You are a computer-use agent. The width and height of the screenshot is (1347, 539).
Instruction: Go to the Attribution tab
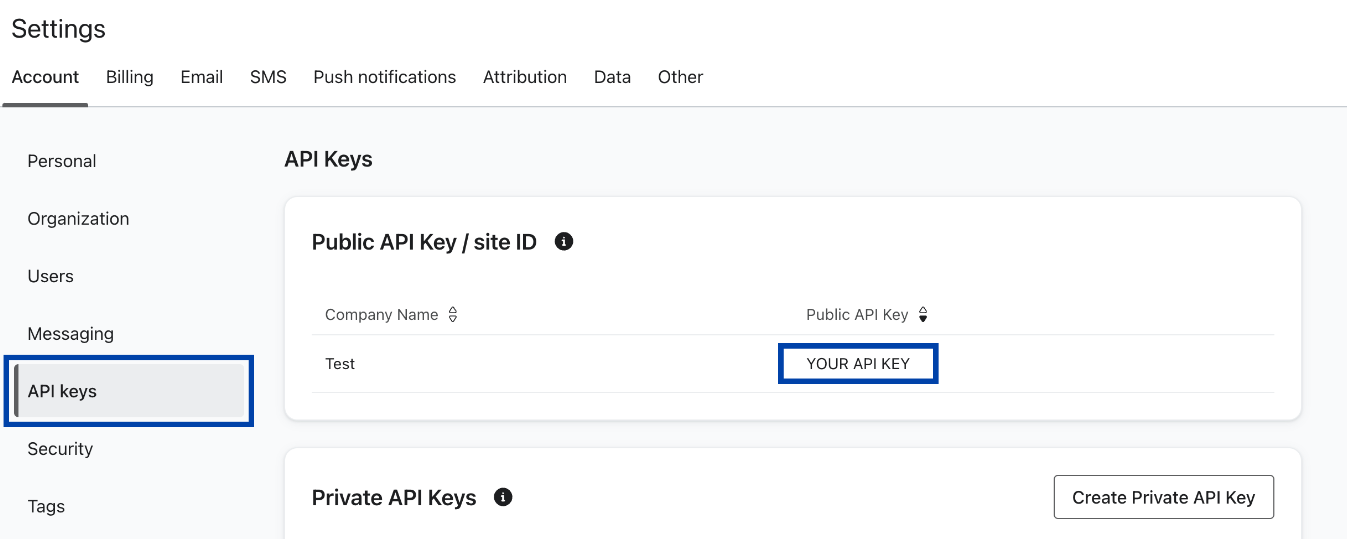(525, 77)
